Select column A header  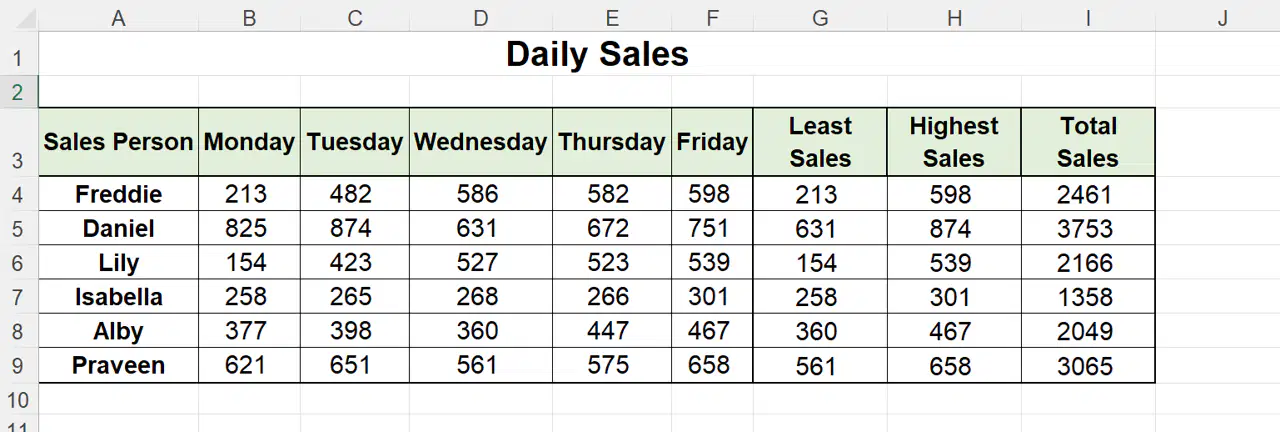click(118, 16)
